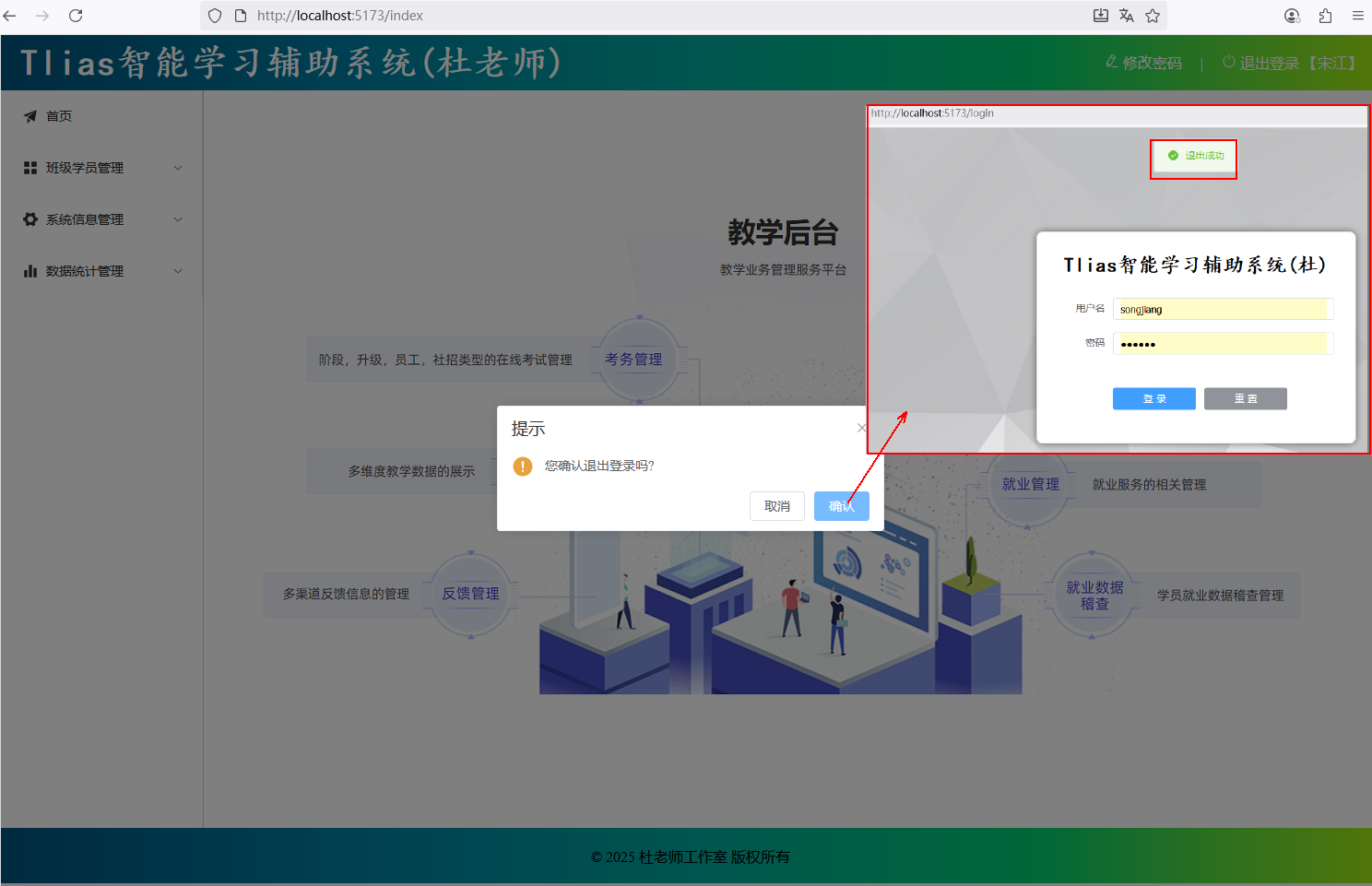
Task: Open the browser hamburger menu
Action: [x=1357, y=16]
